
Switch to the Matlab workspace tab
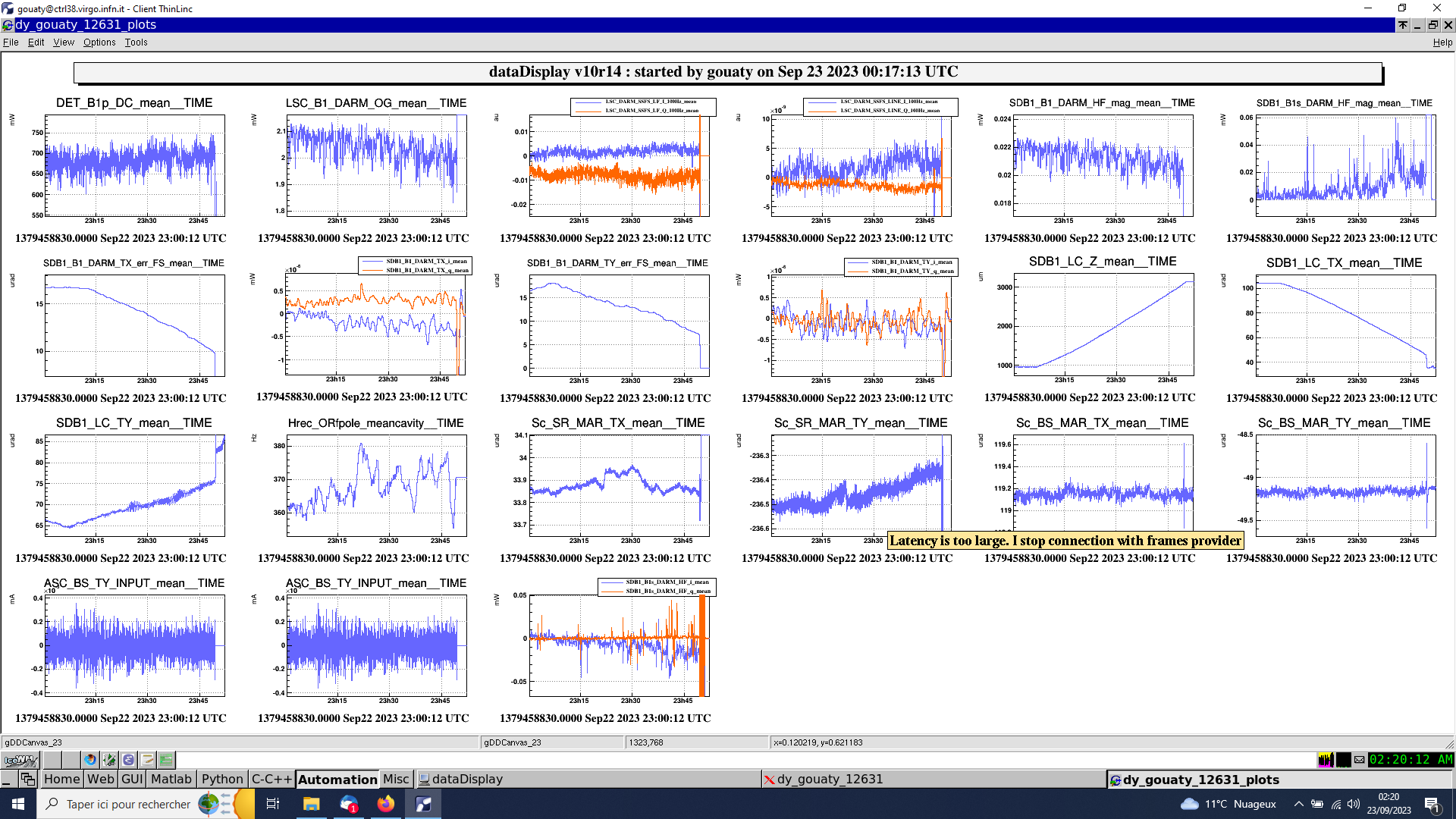point(171,779)
